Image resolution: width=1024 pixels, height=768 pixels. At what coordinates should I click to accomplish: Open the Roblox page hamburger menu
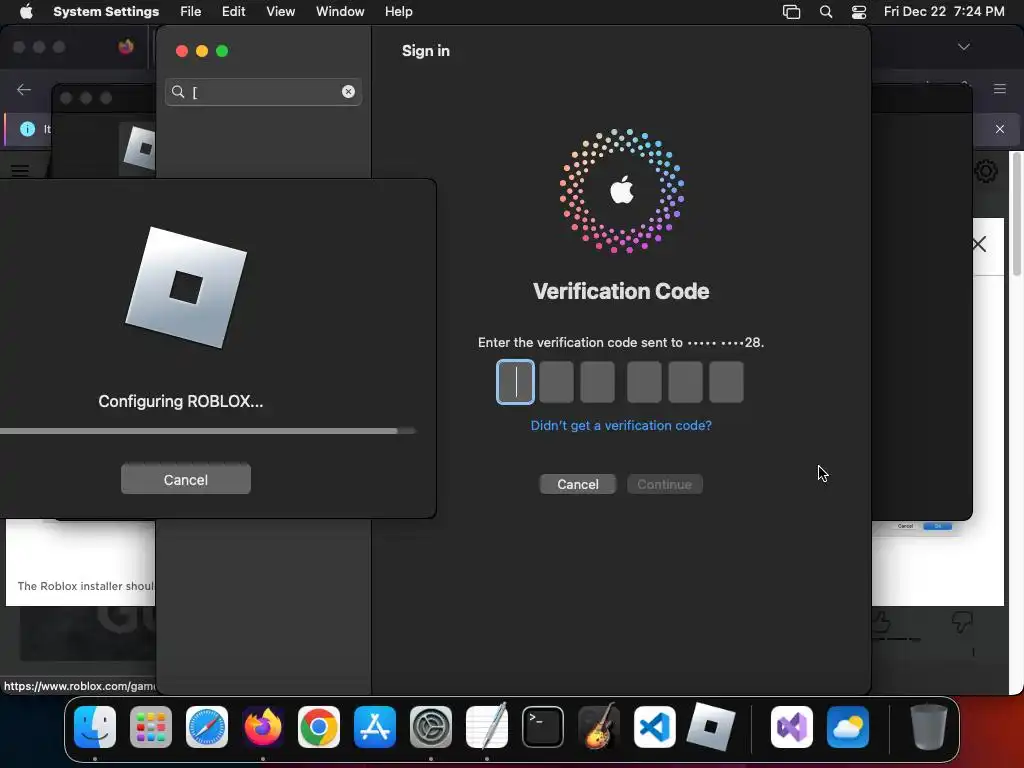(20, 170)
